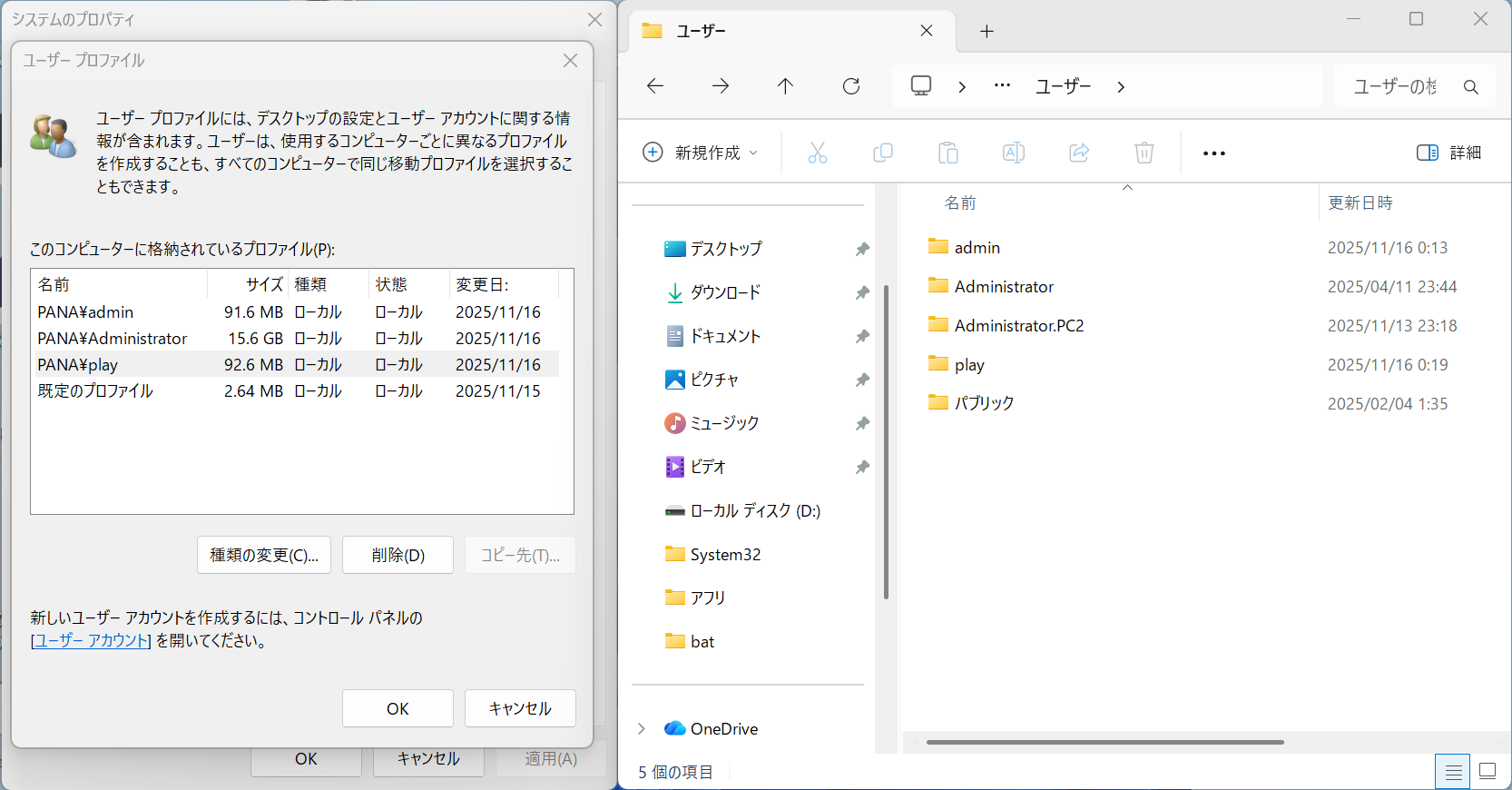Switch to details list view in status bar
This screenshot has width=1512, height=790.
pos(1452,772)
